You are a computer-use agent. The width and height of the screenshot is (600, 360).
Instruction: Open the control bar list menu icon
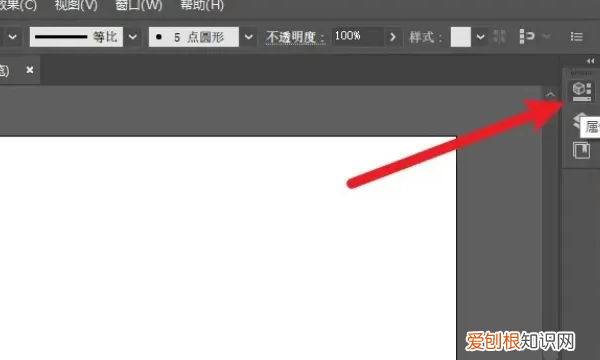click(x=576, y=37)
